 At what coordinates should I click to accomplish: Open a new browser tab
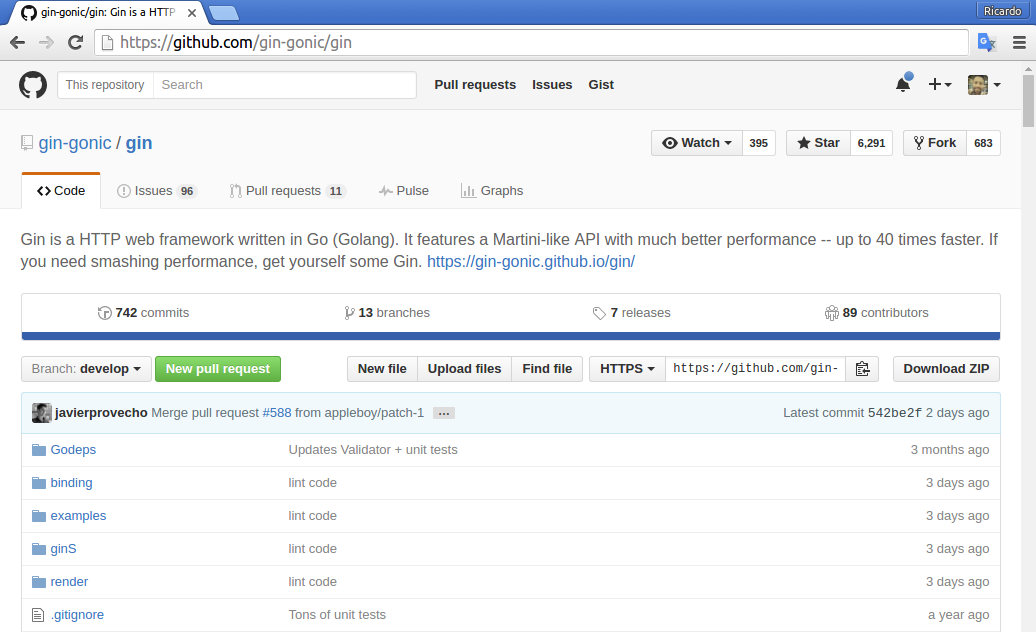223,13
